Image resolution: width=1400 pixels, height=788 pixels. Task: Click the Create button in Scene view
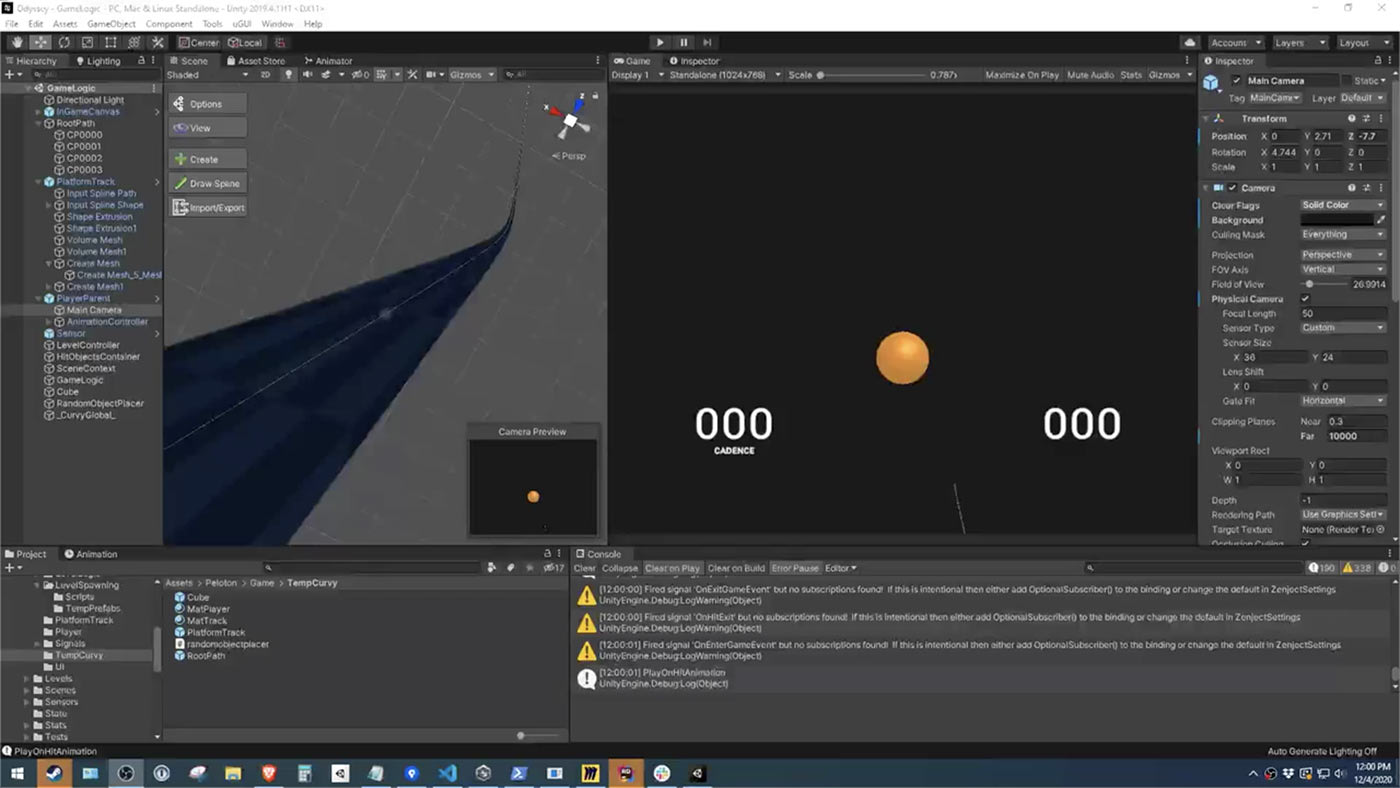[208, 159]
